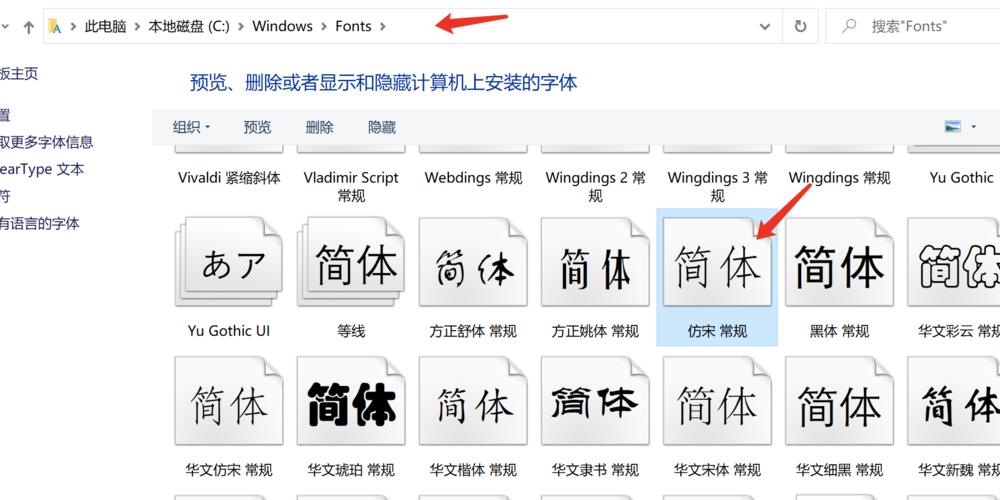This screenshot has height=500, width=1000.
Task: Click the Vladimir Script 常规 label
Action: click(x=351, y=186)
